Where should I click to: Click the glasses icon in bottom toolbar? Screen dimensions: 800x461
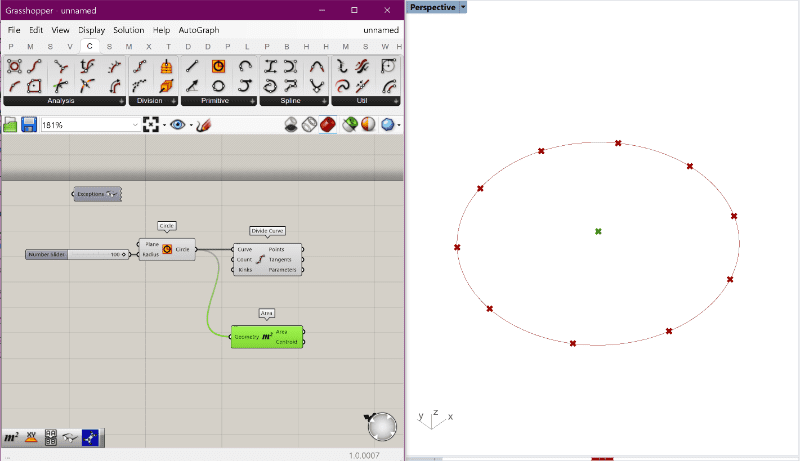click(70, 438)
